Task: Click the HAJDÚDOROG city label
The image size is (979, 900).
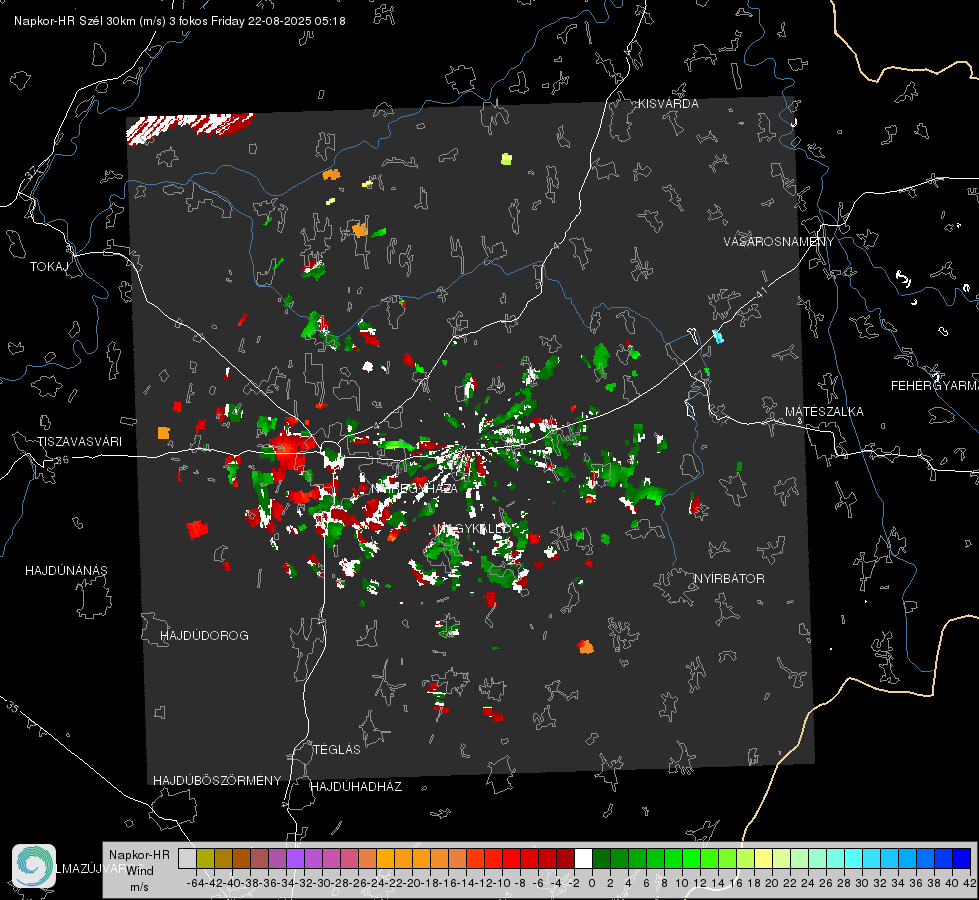Action: click(x=204, y=636)
